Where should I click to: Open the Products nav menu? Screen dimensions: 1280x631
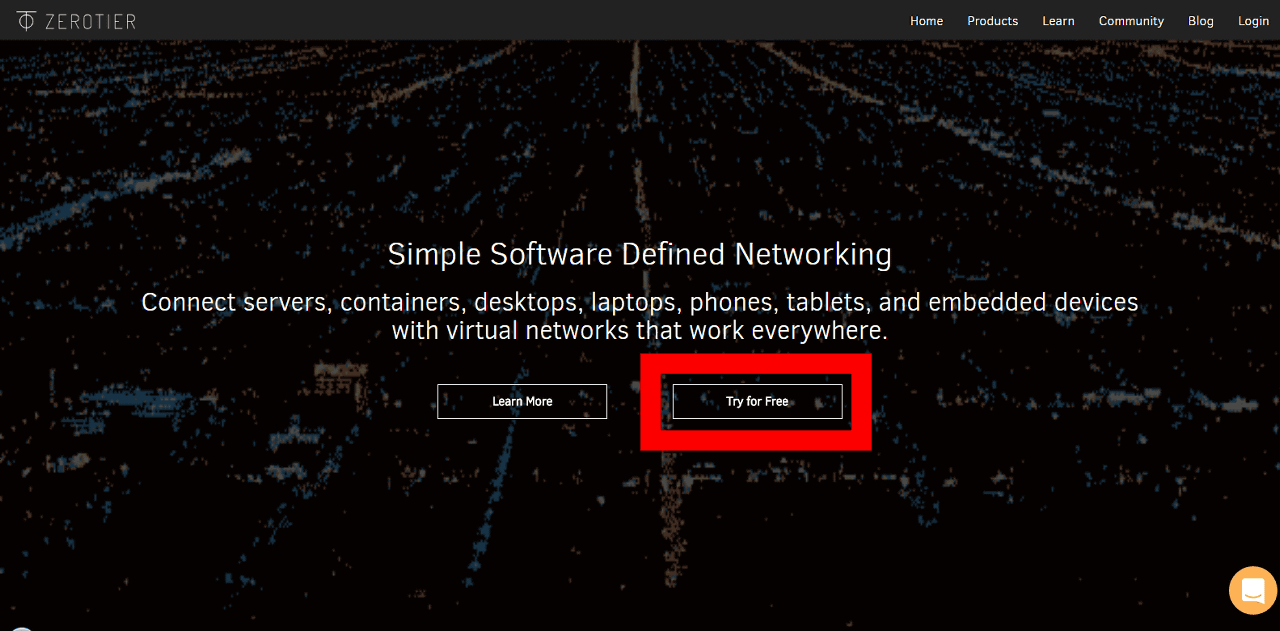(x=992, y=21)
